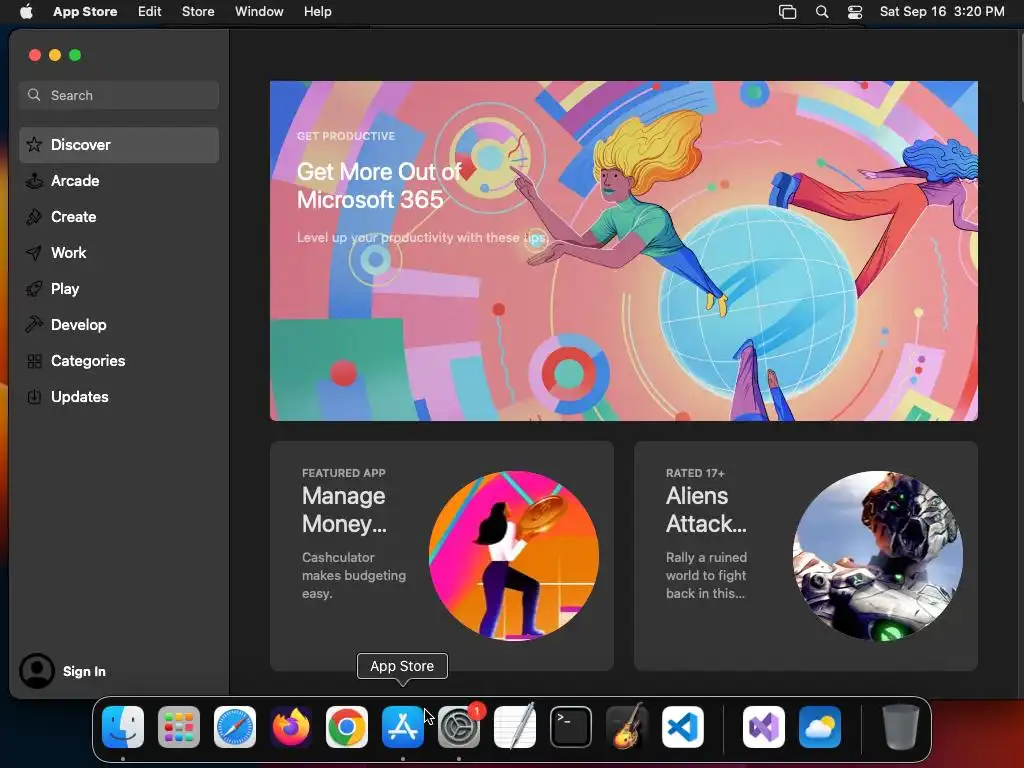The image size is (1024, 768).
Task: Launch Google Chrome from the Dock
Action: click(x=347, y=727)
